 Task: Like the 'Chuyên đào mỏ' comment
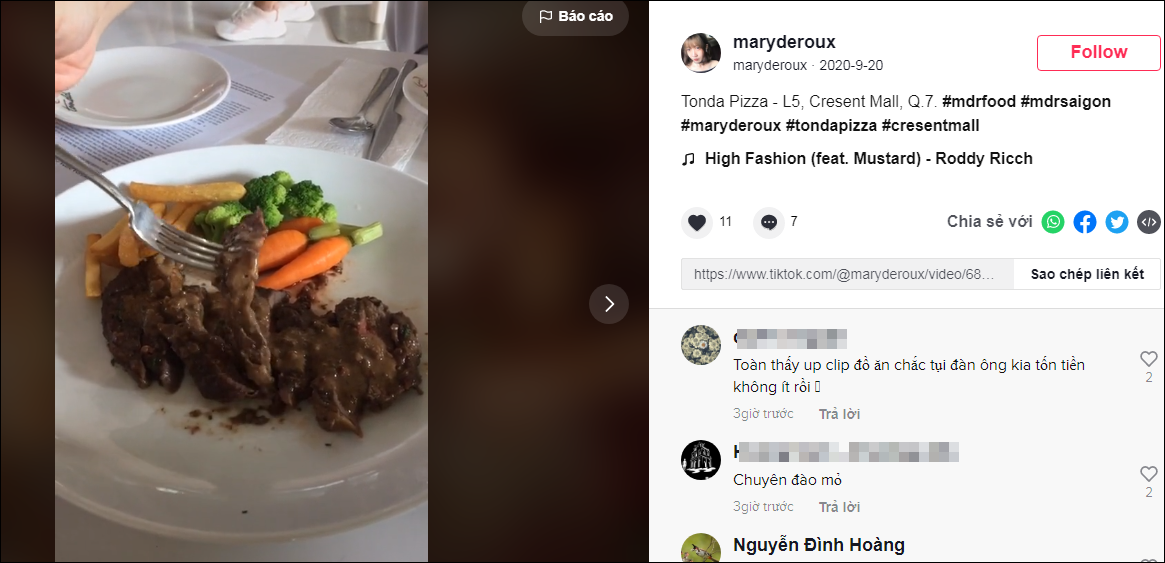coord(1148,474)
